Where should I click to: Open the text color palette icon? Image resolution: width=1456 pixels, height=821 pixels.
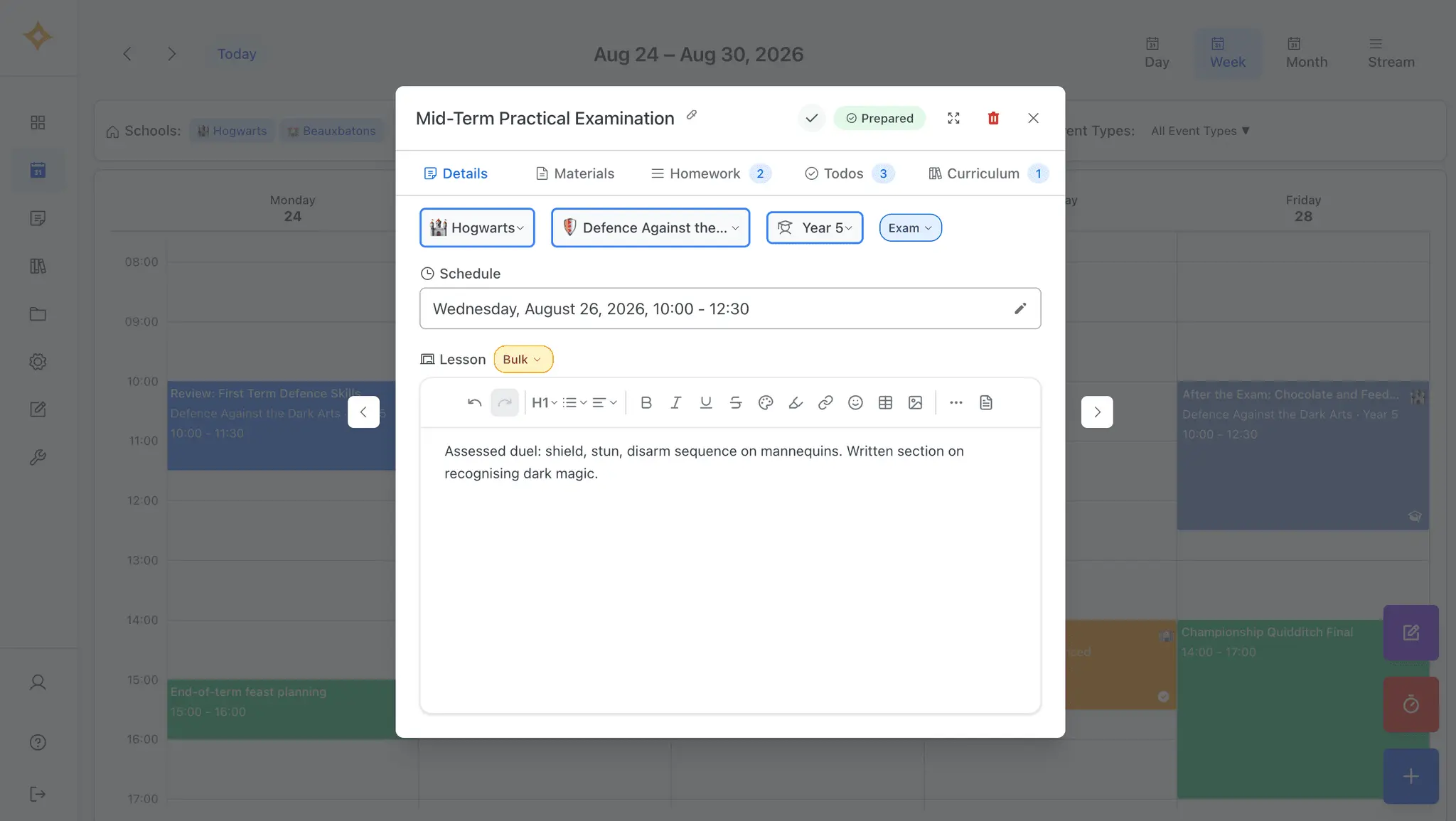[766, 403]
